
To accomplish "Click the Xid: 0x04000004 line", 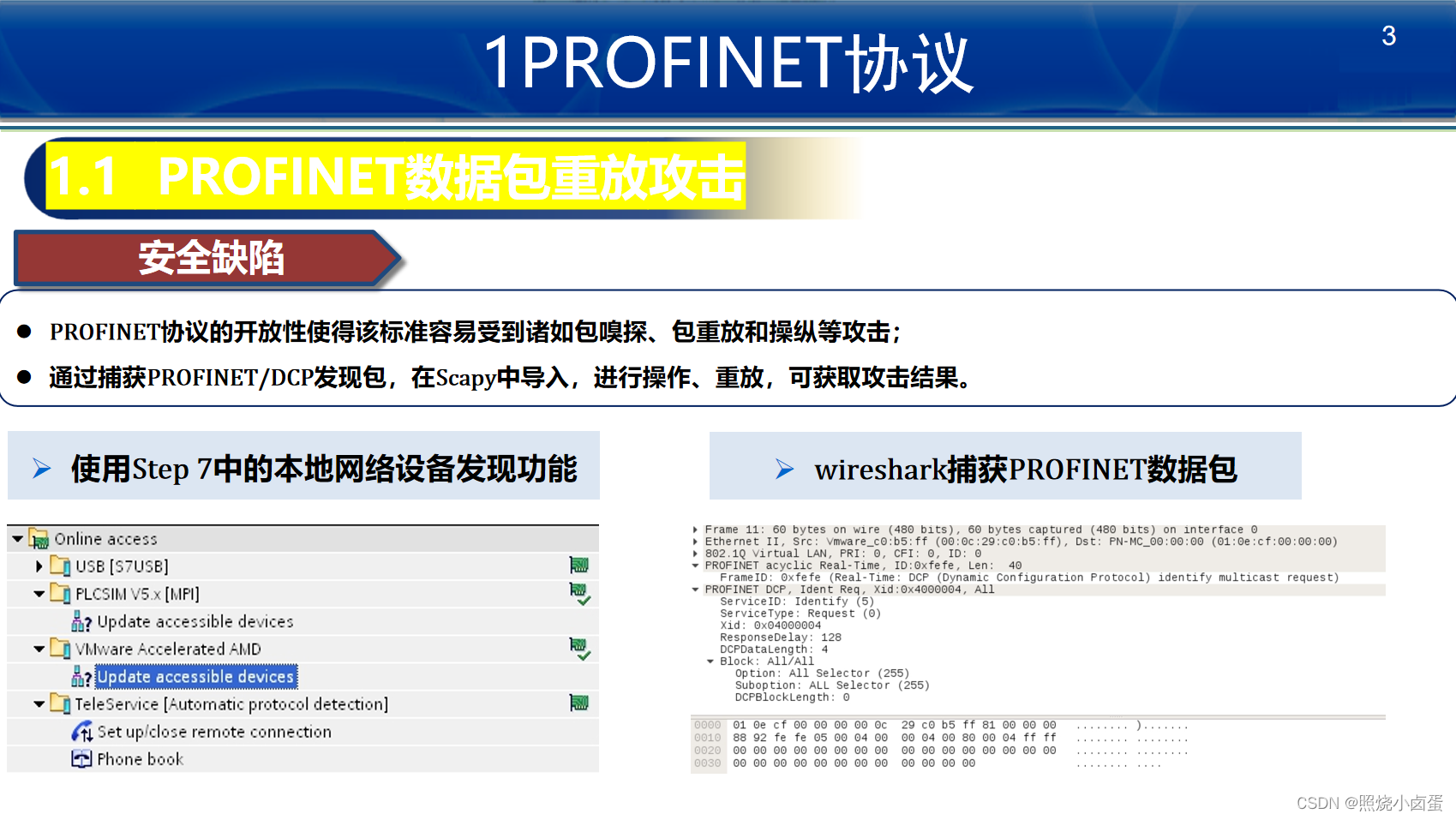I will 770,625.
